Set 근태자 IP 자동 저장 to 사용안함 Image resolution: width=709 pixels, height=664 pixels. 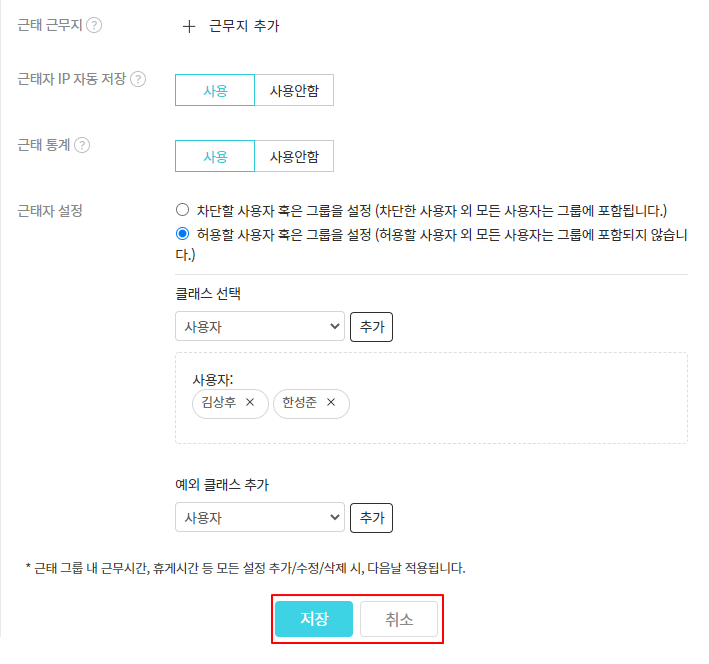pos(294,91)
